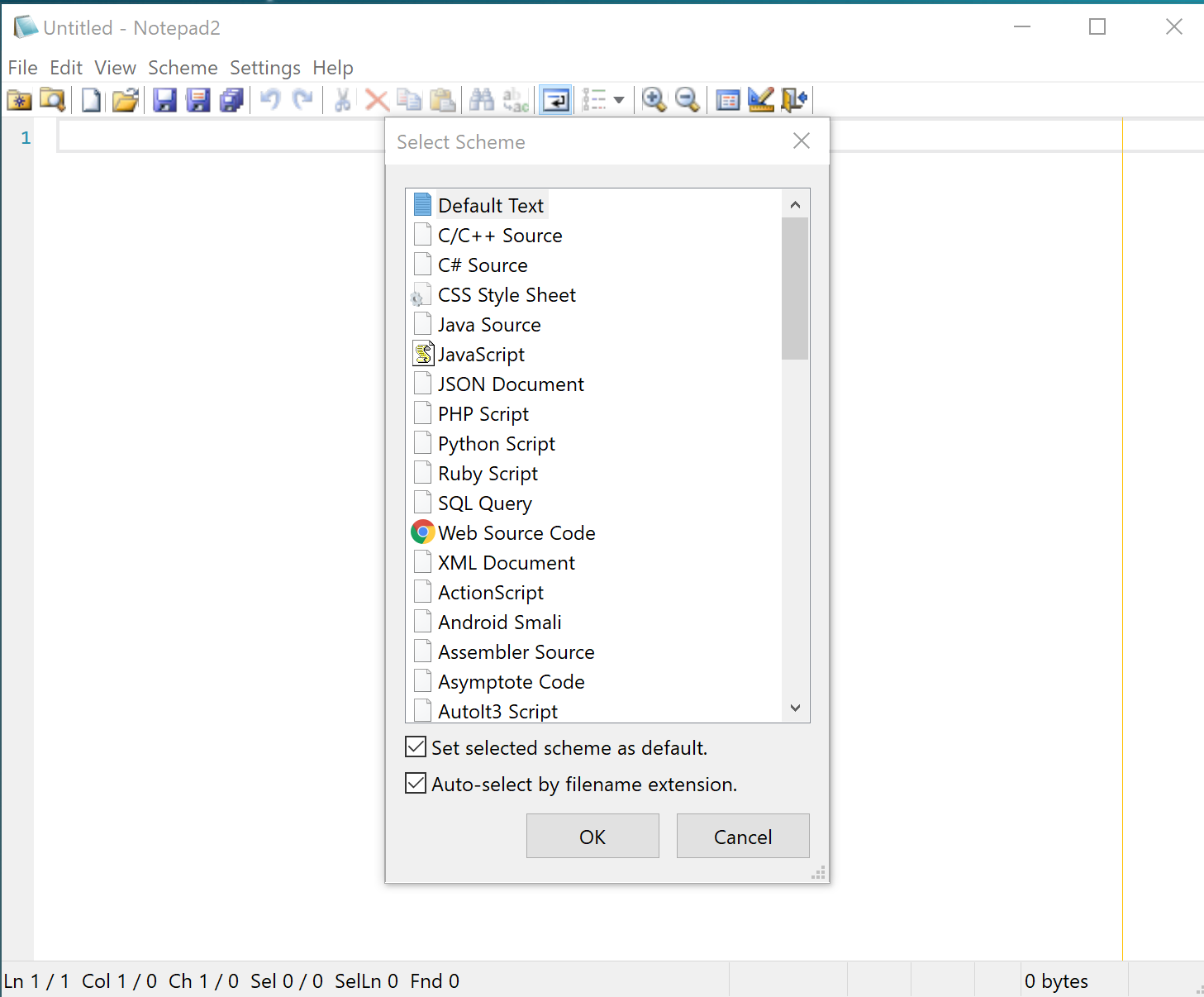Zoom in with the magnifier icon
1204x997 pixels.
coord(654,99)
